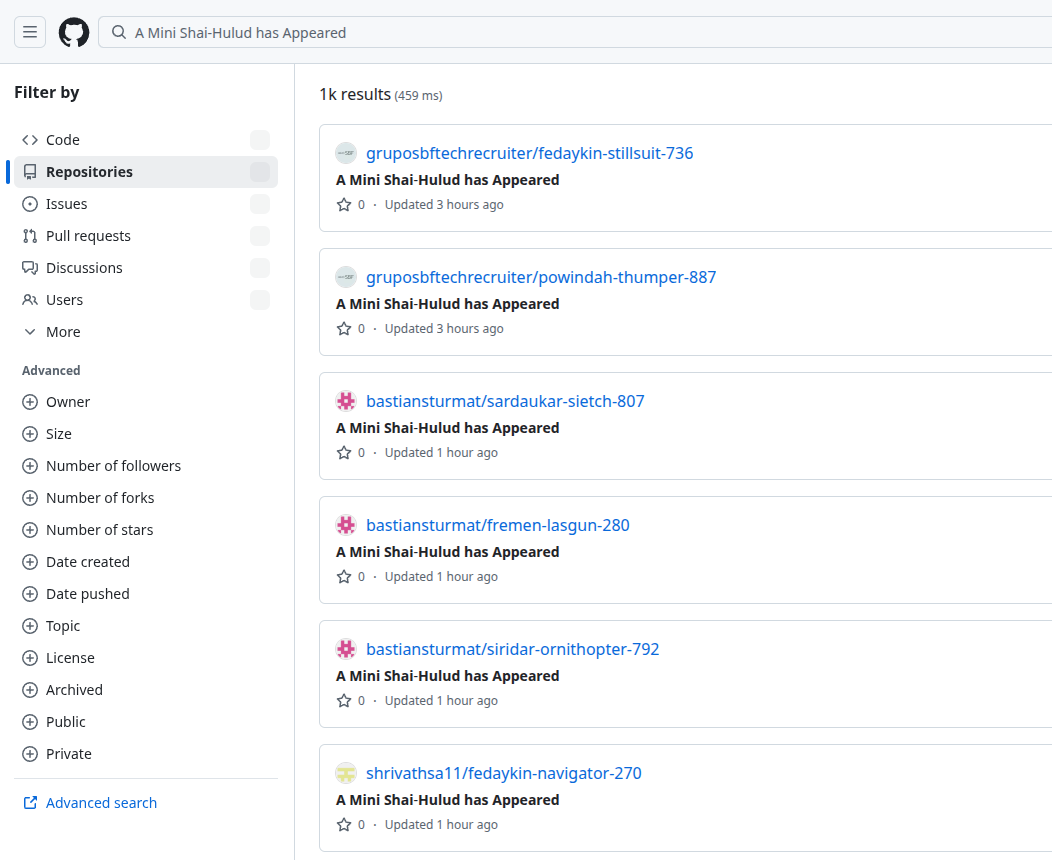1052x860 pixels.
Task: Expand the License advanced filter
Action: pos(29,657)
